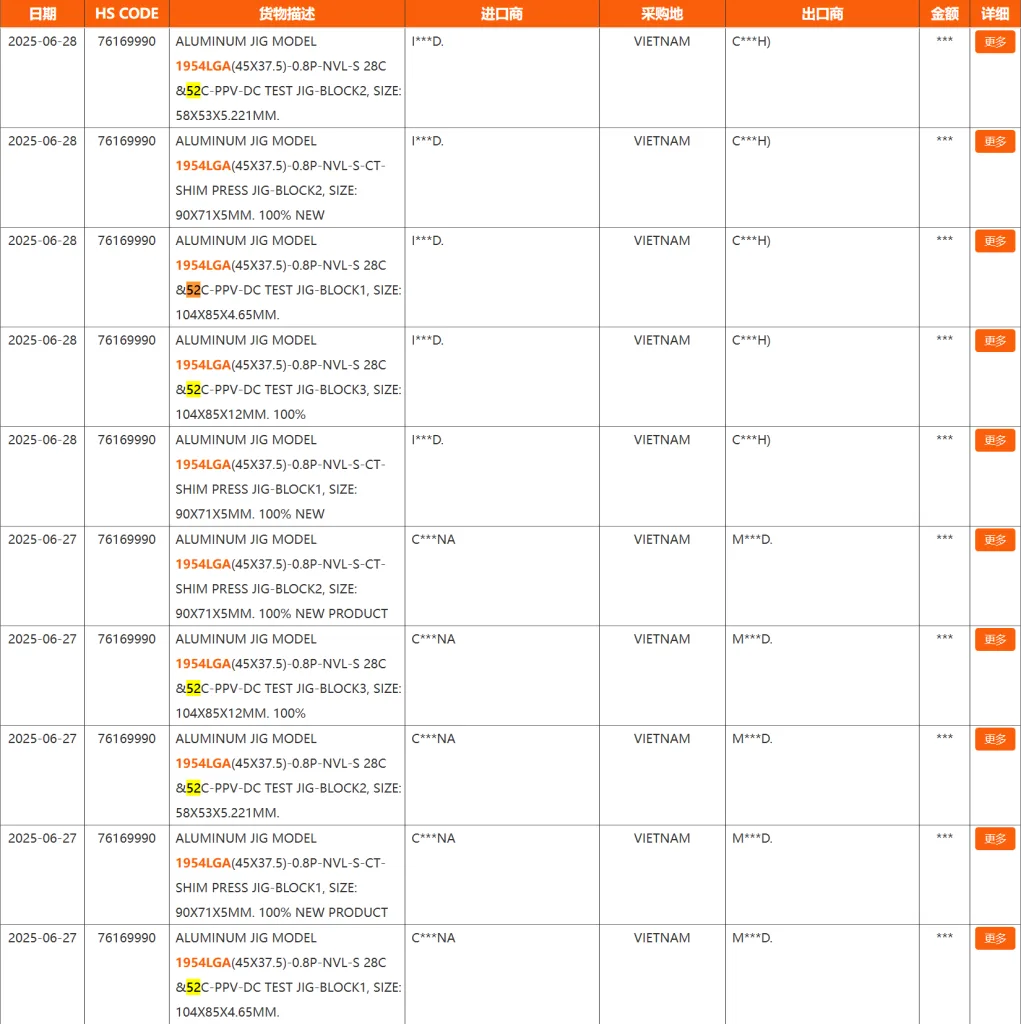The height and width of the screenshot is (1024, 1021).
Task: Click 更多 for 06-28 SHIM PRESS JIG-BLOCK1 row
Action: [x=994, y=441]
